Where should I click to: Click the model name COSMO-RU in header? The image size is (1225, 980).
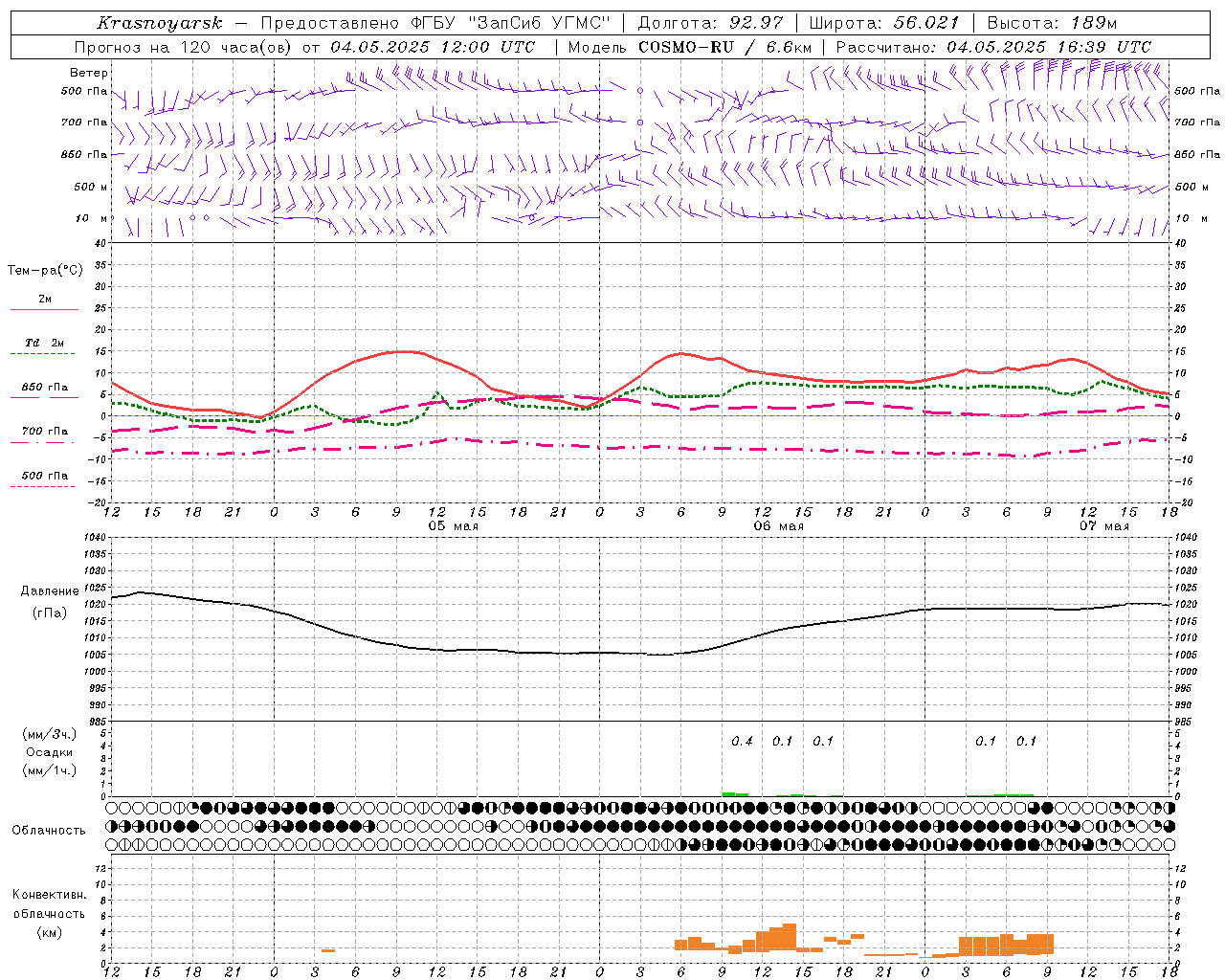686,47
